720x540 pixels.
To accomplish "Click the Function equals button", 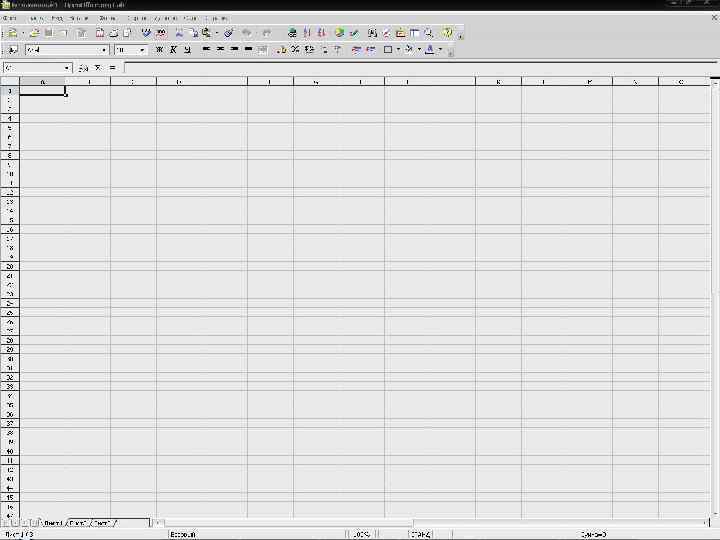I will [112, 68].
